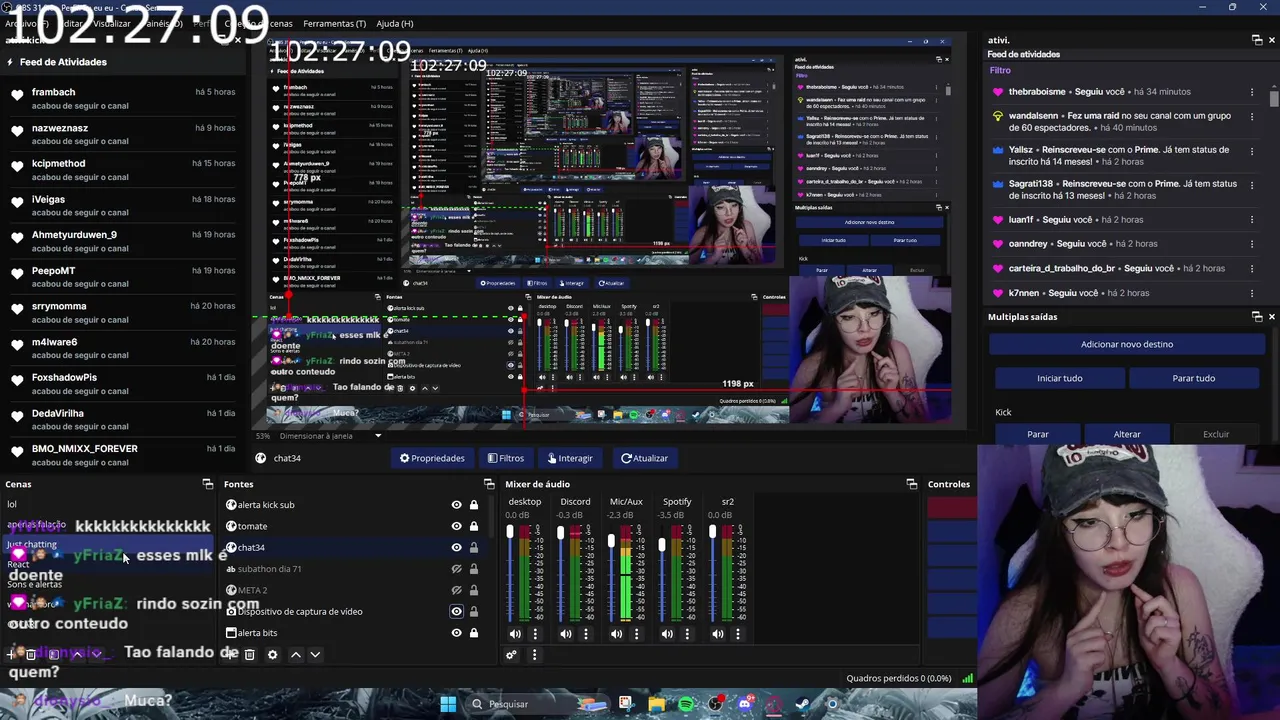
Task: Mute the Discord audio channel
Action: [x=566, y=634]
